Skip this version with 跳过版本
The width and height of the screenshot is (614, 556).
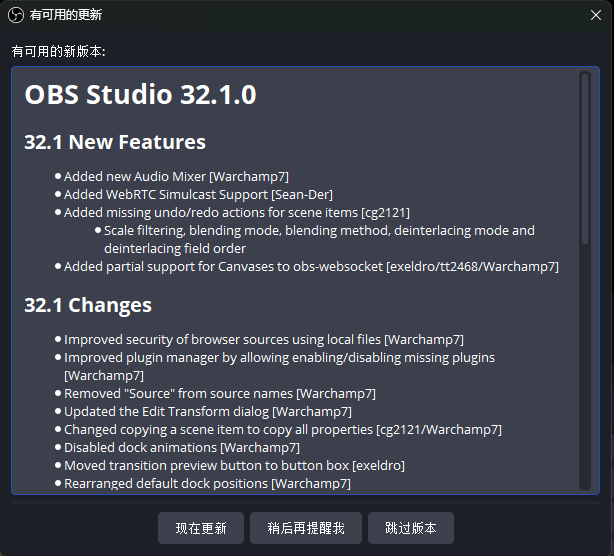[411, 528]
